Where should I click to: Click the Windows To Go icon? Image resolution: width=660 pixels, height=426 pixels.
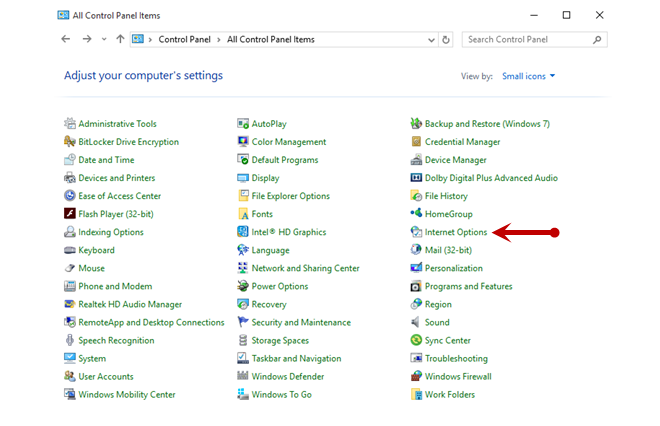pos(243,394)
